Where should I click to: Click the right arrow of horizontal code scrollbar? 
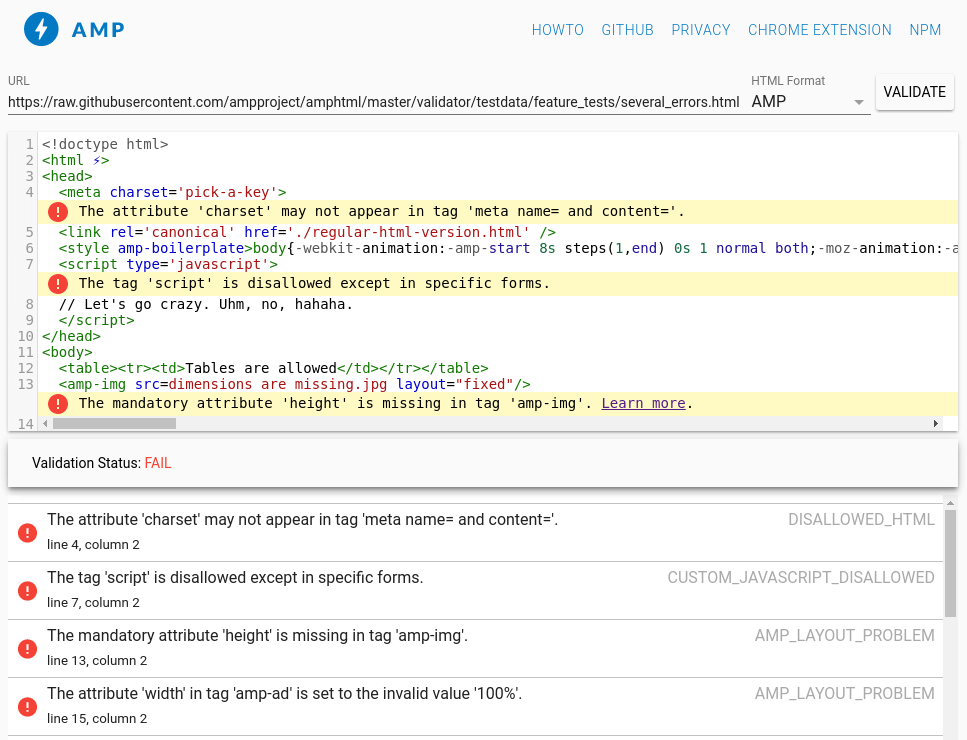(936, 424)
